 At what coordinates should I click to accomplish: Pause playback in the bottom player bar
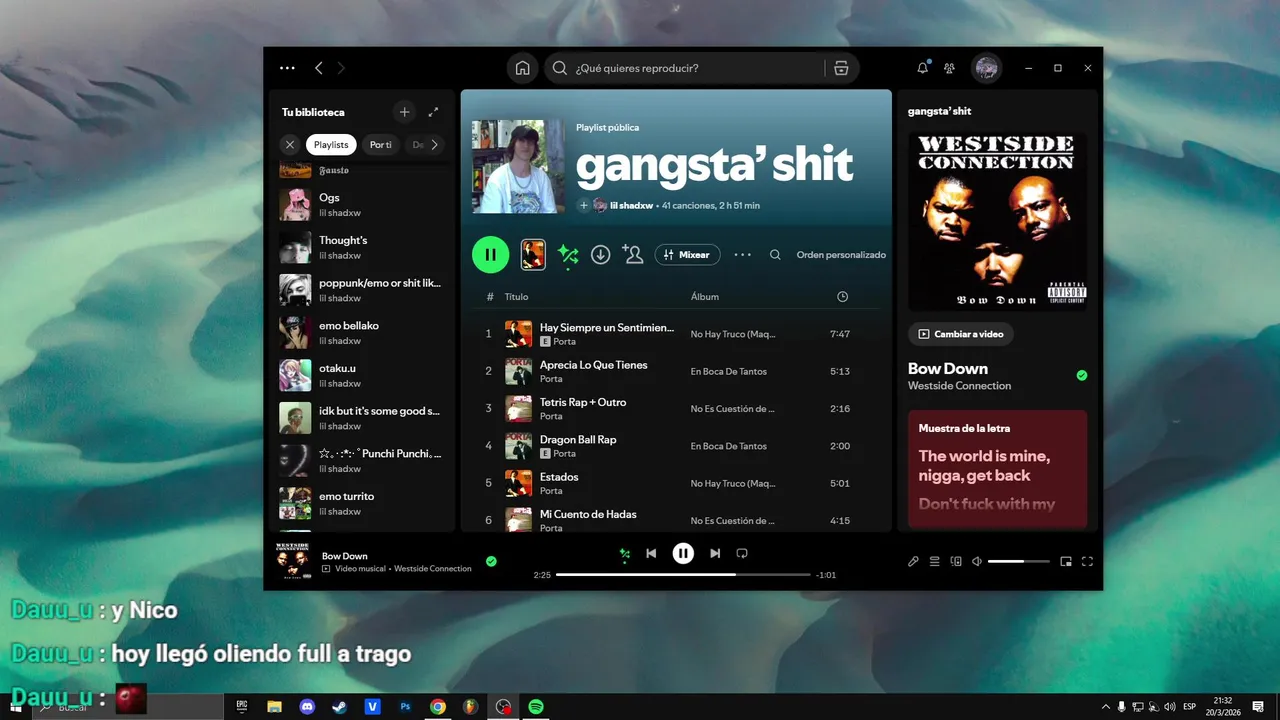(x=683, y=553)
